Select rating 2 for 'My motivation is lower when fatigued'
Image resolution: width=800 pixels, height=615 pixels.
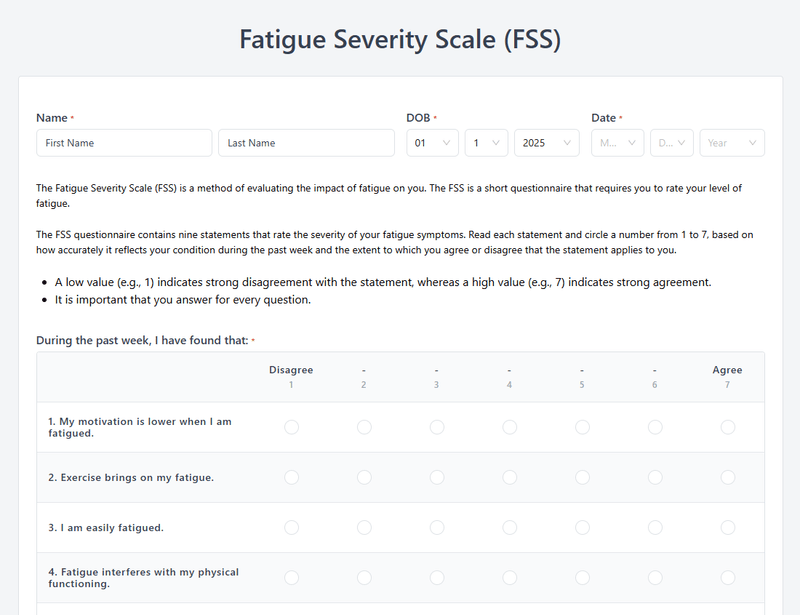pos(364,427)
